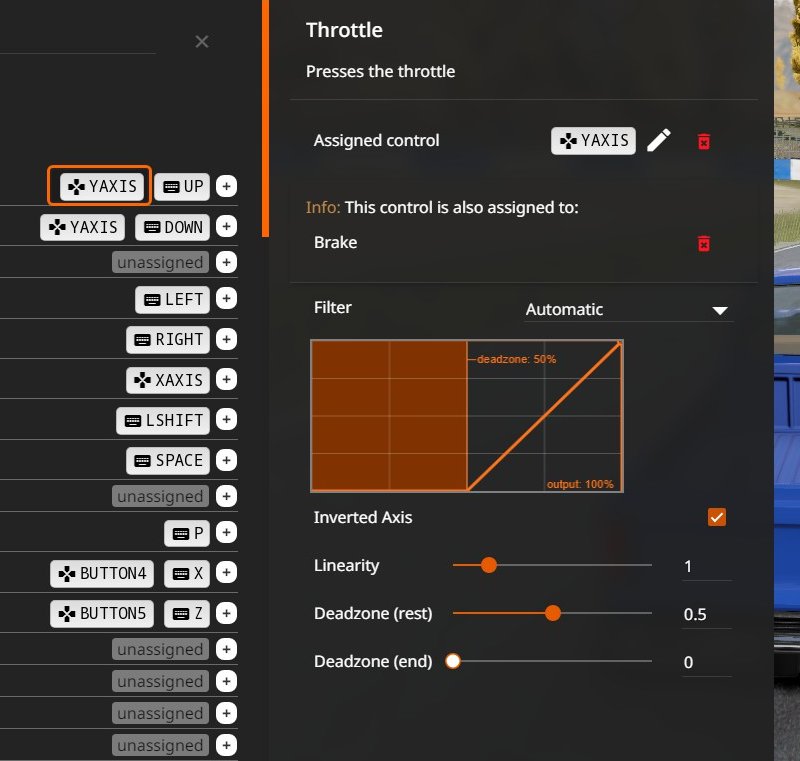The height and width of the screenshot is (761, 800).
Task: Select the LEFT keyboard binding
Action: [x=174, y=299]
